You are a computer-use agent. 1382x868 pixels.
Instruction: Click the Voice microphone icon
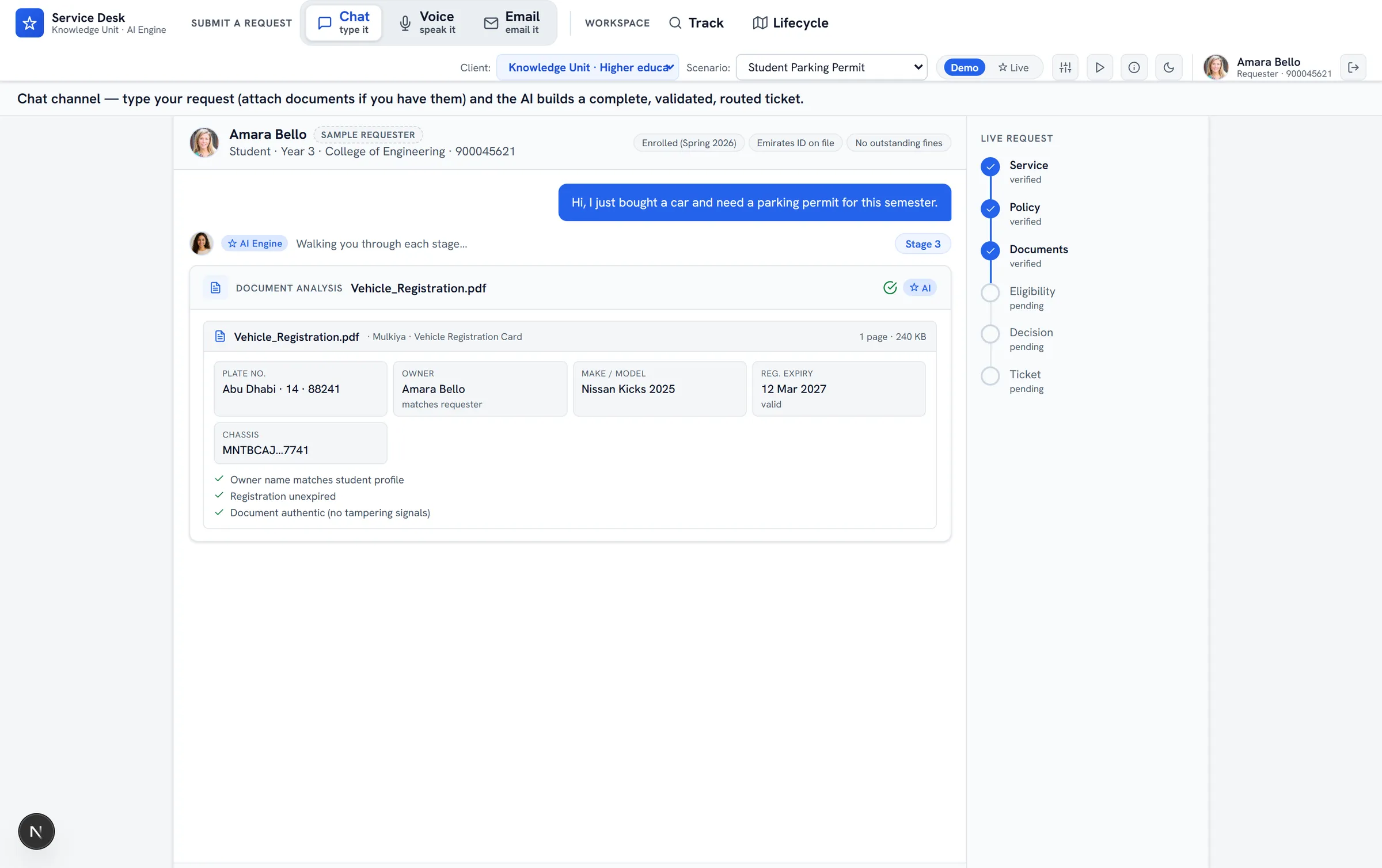click(x=405, y=23)
